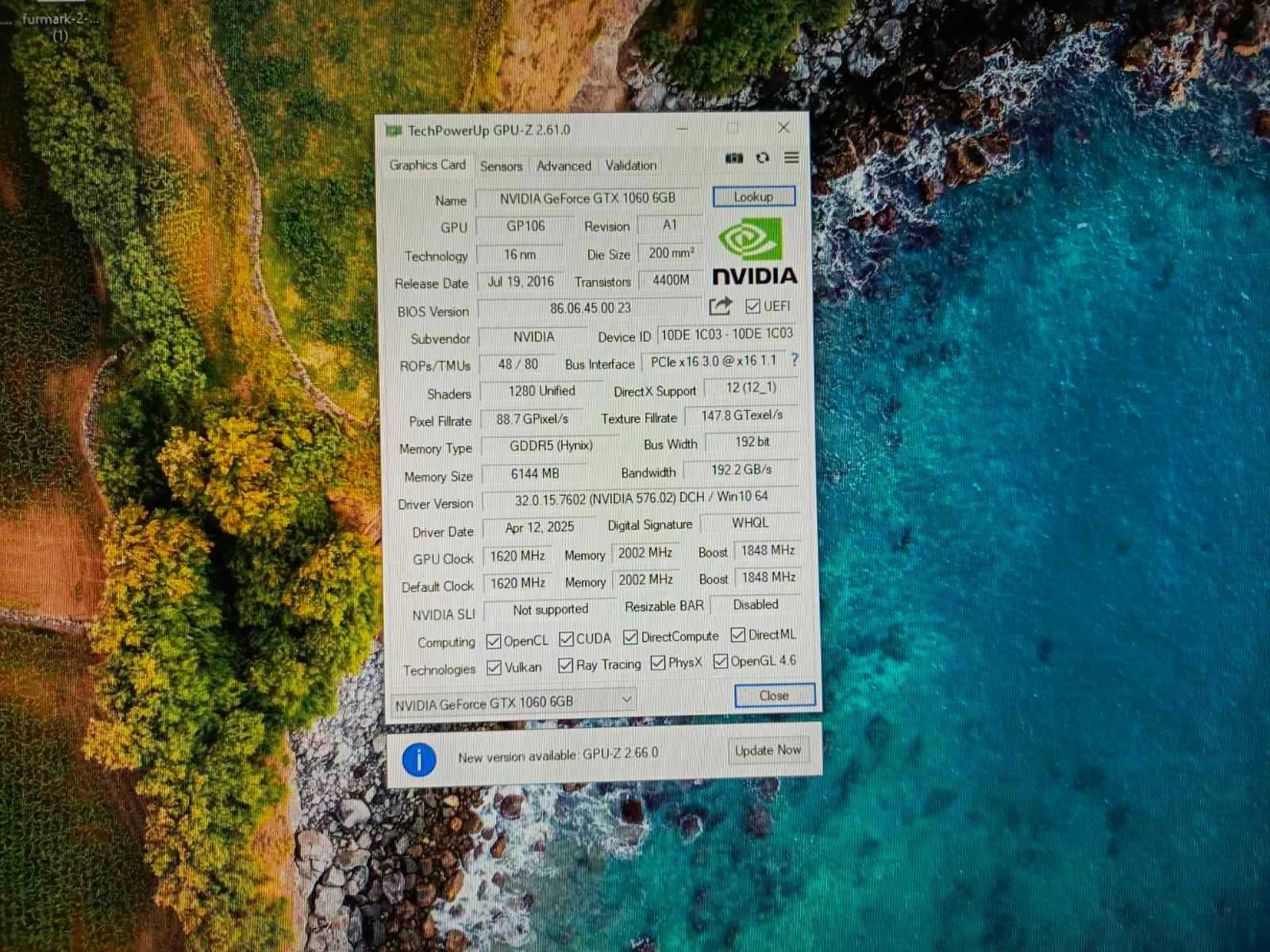
Task: Click the Device ID field value
Action: coord(727,334)
